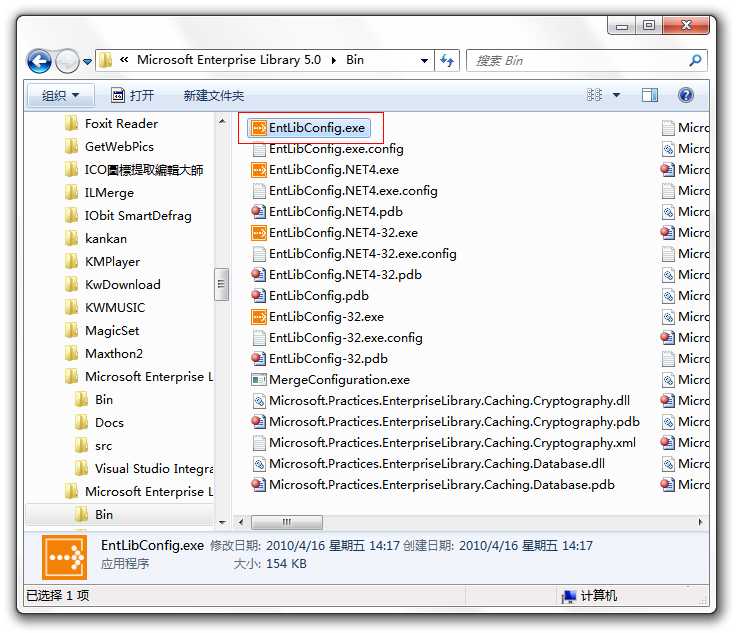Screen dimensions: 744x633
Task: Click EntLibConfig-32.pdb file icon
Action: [x=259, y=359]
